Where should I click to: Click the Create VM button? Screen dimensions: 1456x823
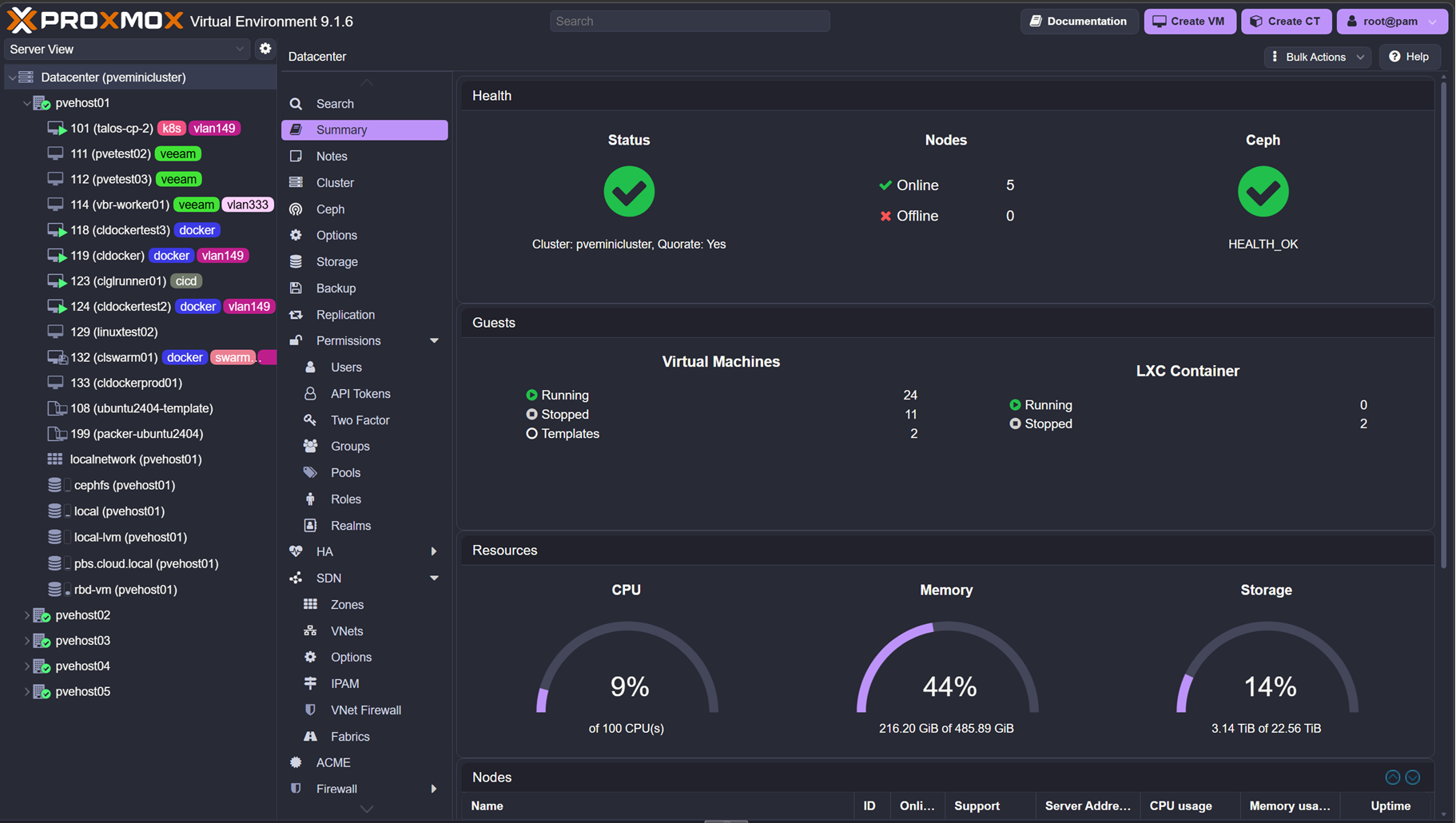(x=1190, y=22)
